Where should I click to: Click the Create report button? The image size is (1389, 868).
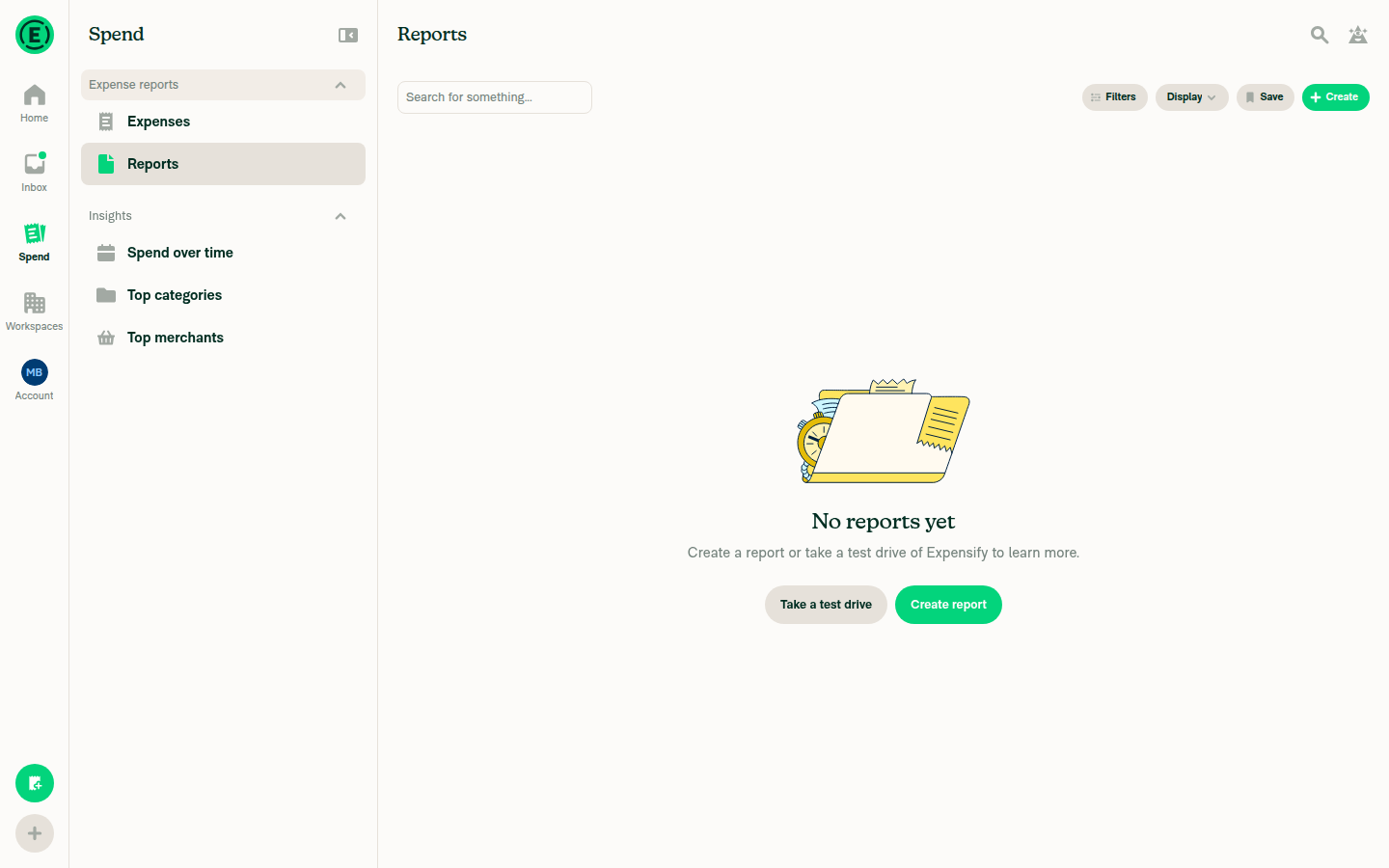point(948,605)
